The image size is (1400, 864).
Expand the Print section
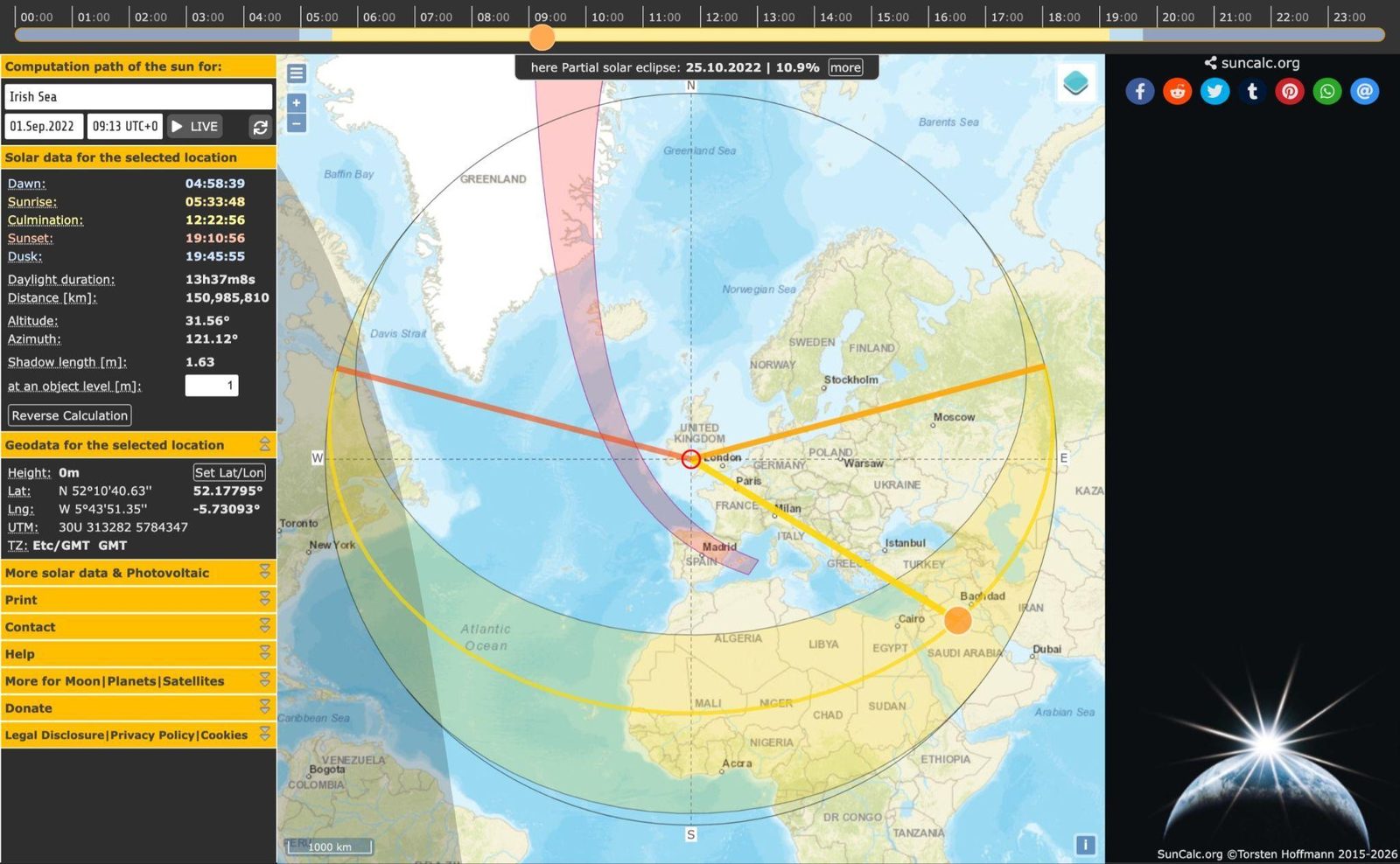[x=264, y=599]
